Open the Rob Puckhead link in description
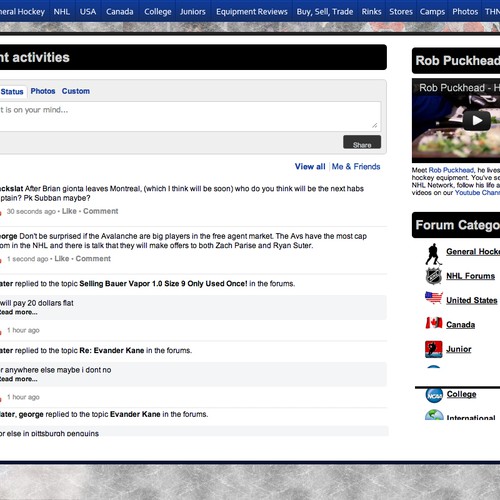This screenshot has height=500, width=500. pyautogui.click(x=451, y=170)
